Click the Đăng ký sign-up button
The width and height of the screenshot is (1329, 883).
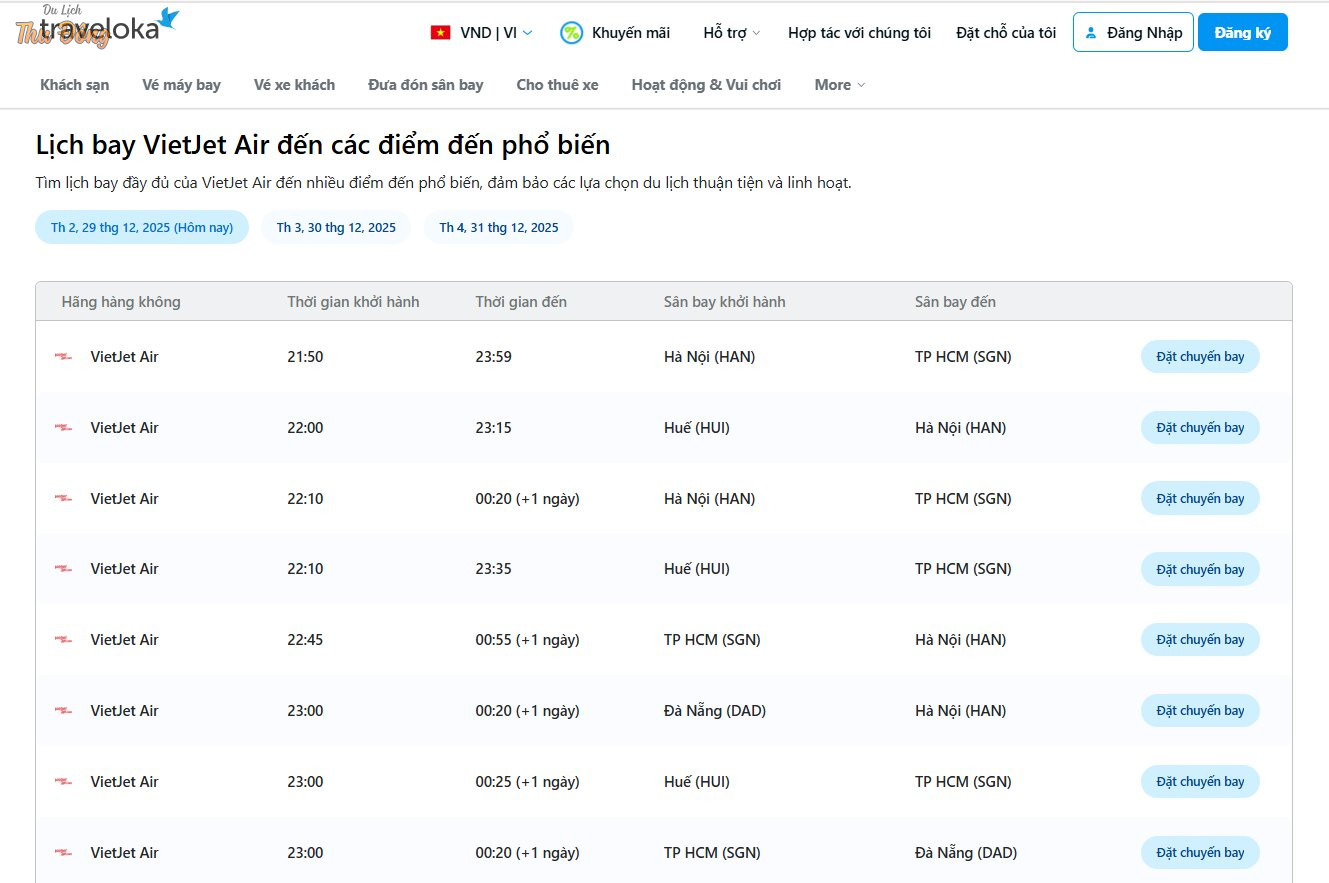click(x=1243, y=32)
